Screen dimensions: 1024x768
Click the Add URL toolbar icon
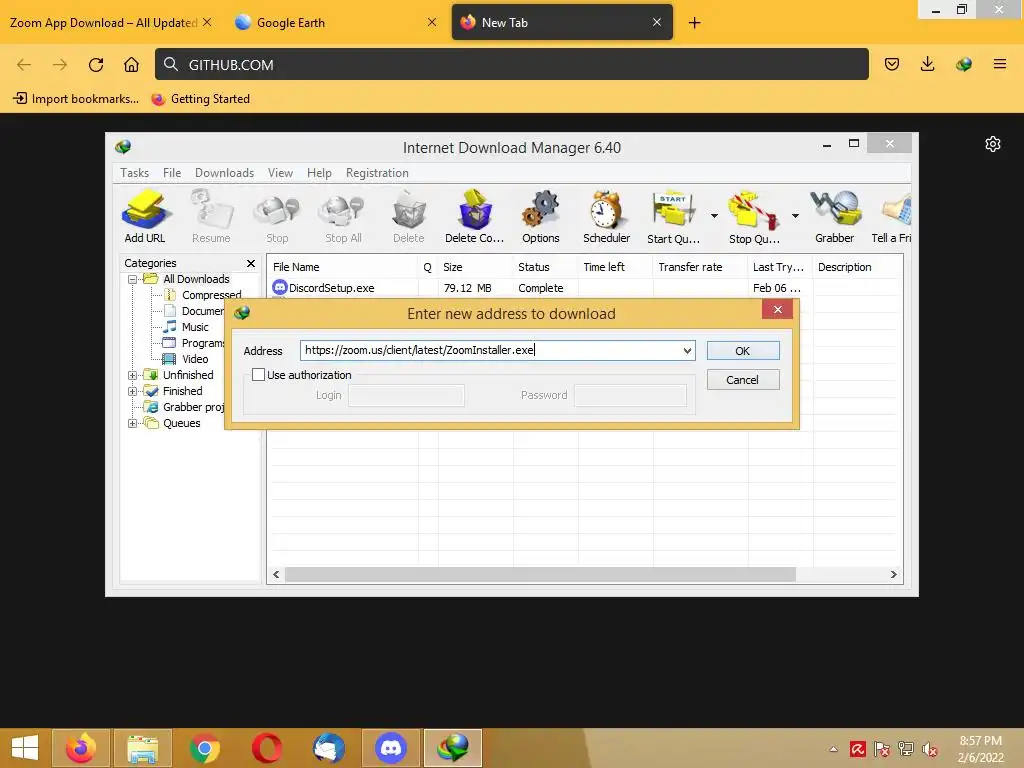pos(145,217)
